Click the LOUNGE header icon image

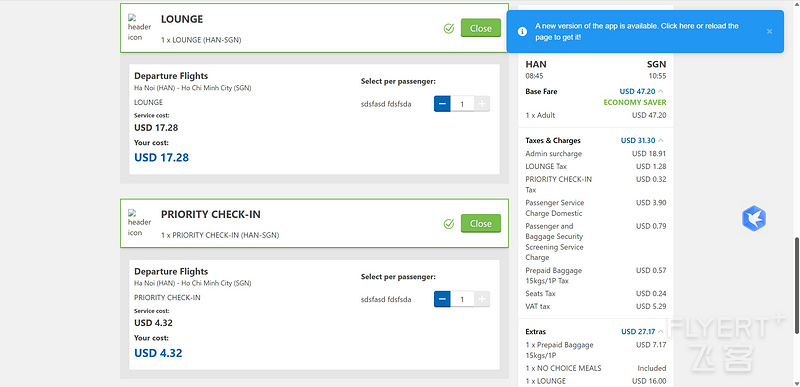139,28
